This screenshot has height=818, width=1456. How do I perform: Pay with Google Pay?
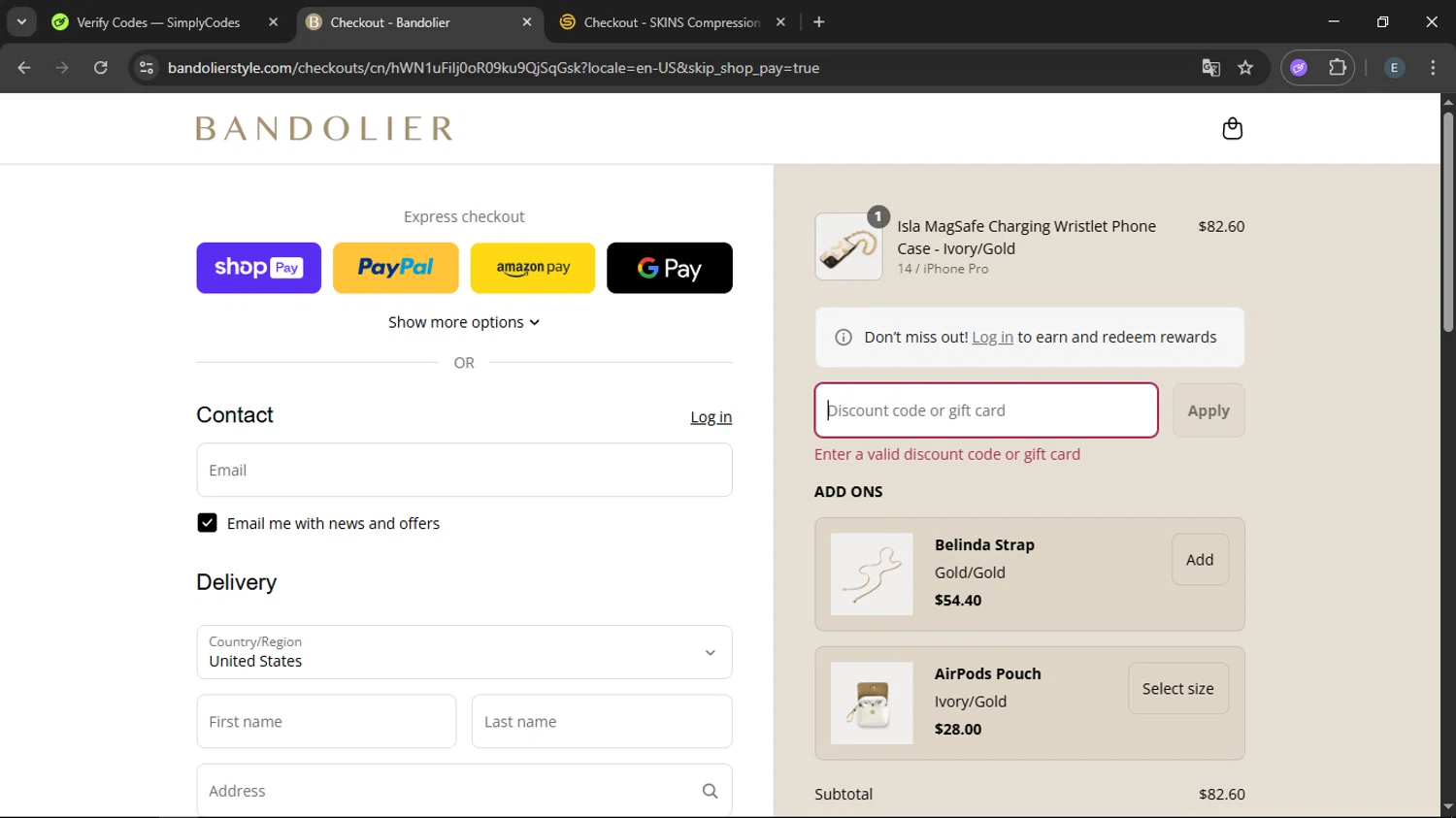pos(670,268)
